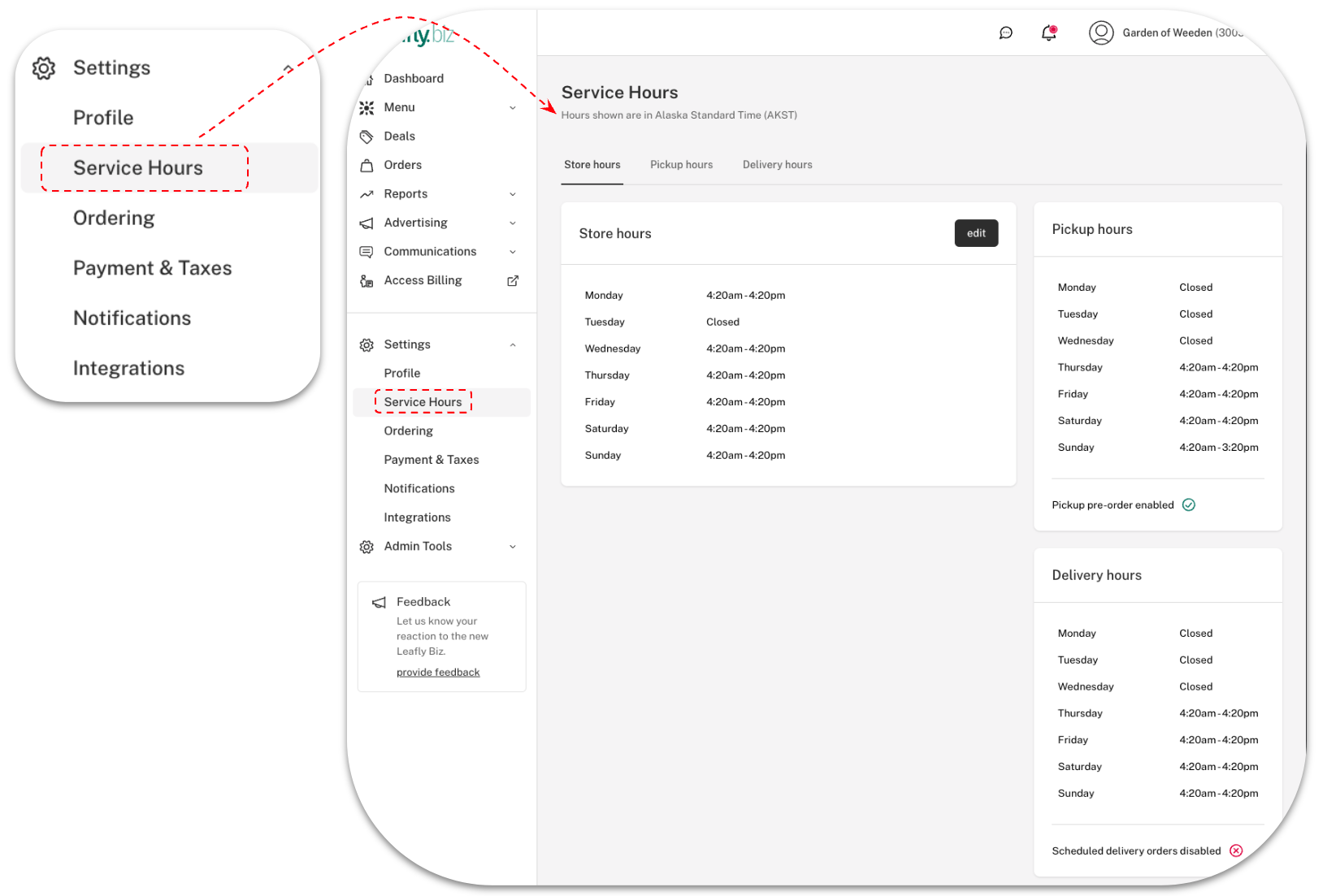Viewport: 1323px width, 896px height.
Task: Go to Dashboard in the sidebar
Action: coord(414,79)
